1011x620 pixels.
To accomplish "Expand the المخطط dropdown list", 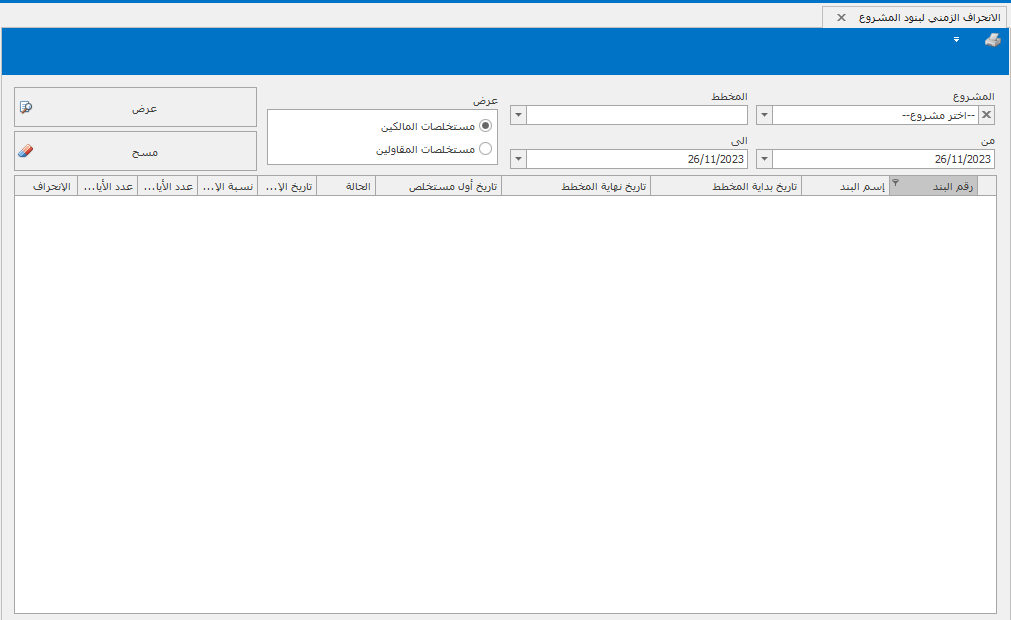I will (x=518, y=115).
